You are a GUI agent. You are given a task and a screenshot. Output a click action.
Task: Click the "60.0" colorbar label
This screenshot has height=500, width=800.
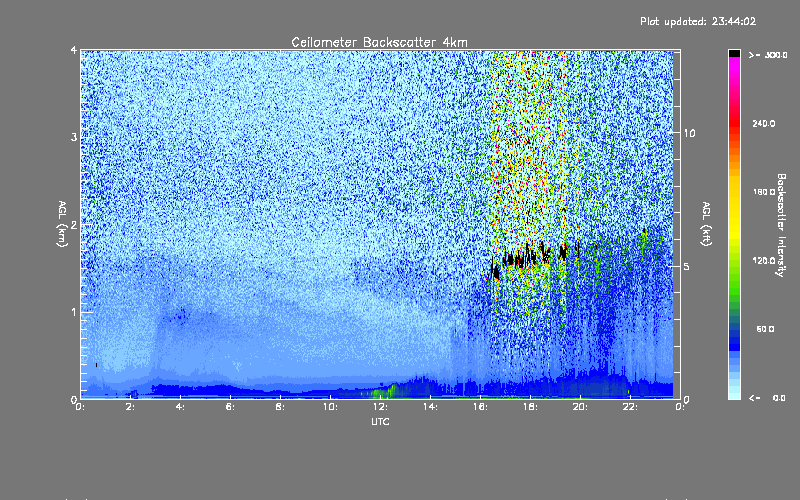coord(765,329)
